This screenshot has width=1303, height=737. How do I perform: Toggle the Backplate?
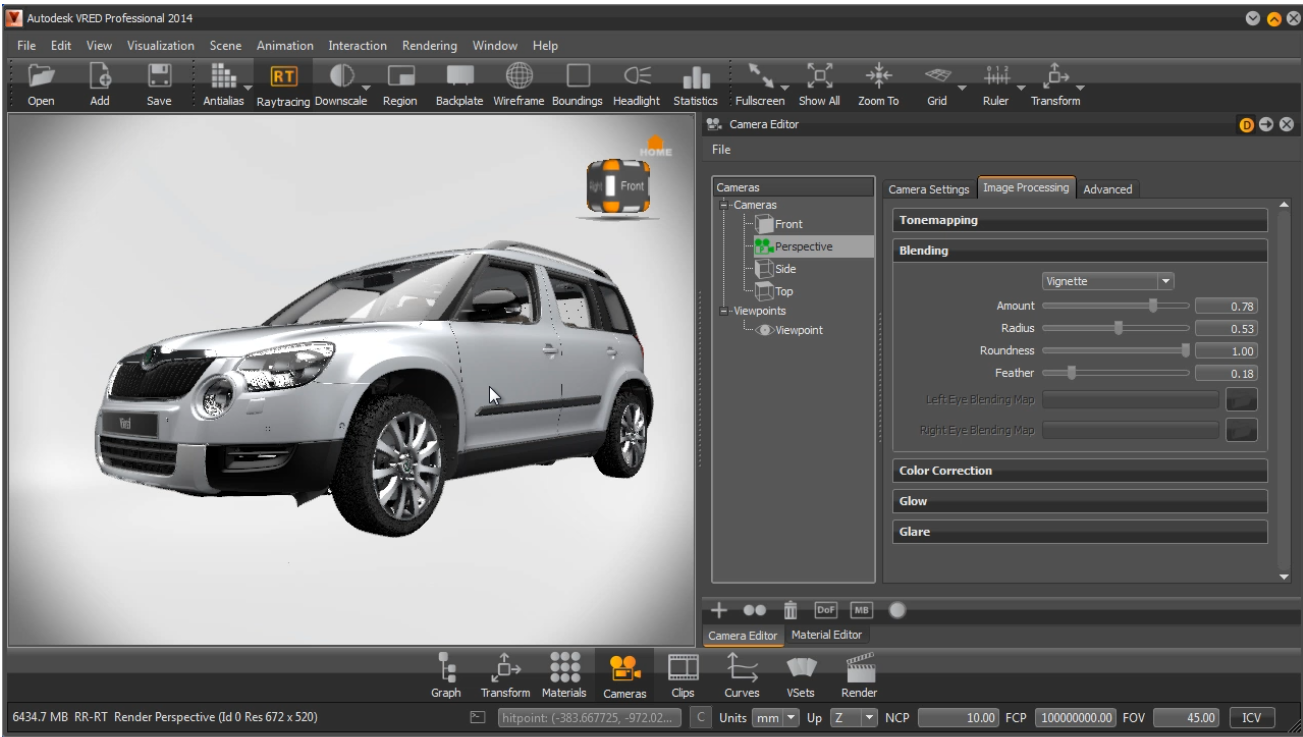tap(459, 77)
